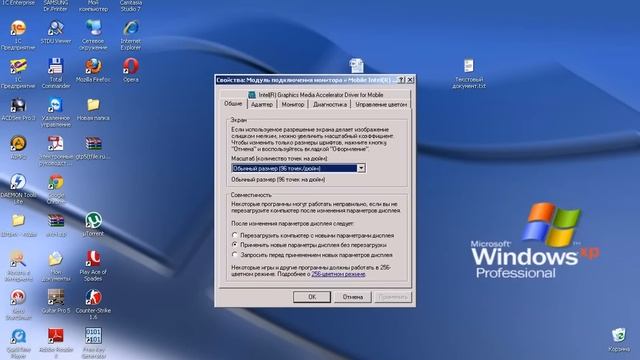Switch to the Адаптер tab
The image size is (640, 360).
(262, 104)
